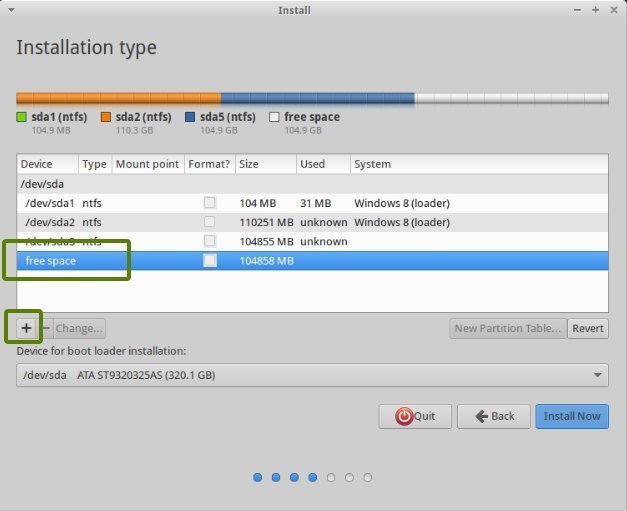The width and height of the screenshot is (627, 511).
Task: Click 110251 MB size cell
Action: (x=267, y=222)
